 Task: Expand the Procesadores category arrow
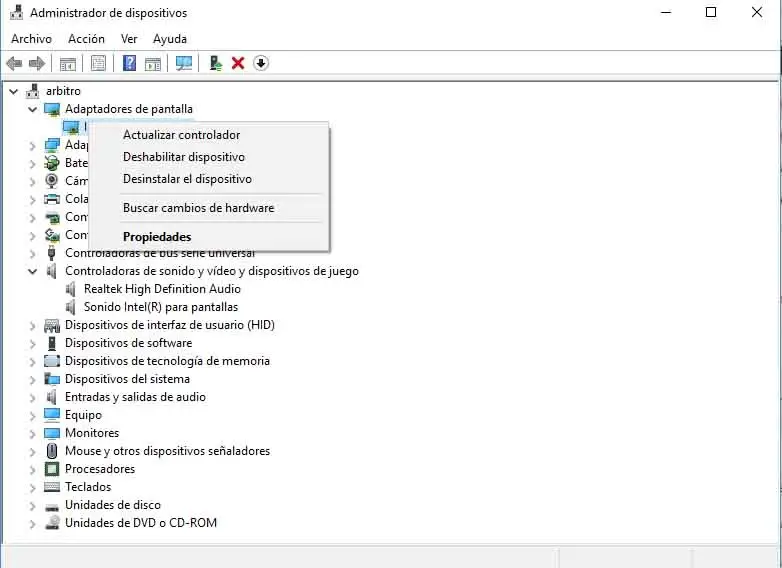click(32, 469)
